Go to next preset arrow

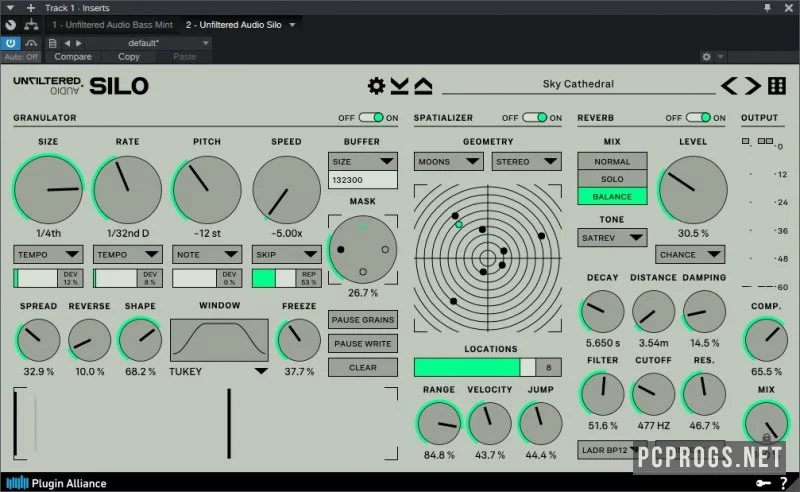753,86
